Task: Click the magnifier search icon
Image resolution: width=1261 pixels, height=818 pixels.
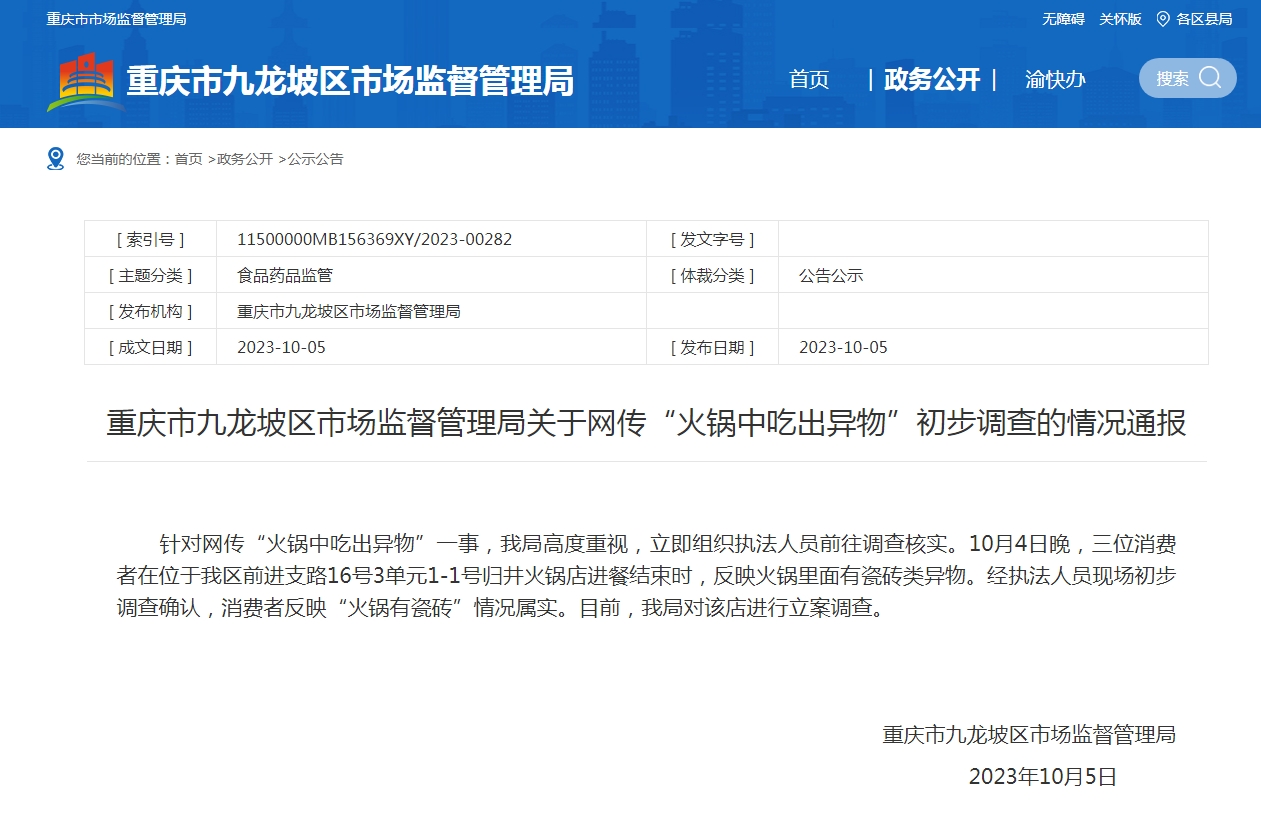Action: tap(1210, 78)
